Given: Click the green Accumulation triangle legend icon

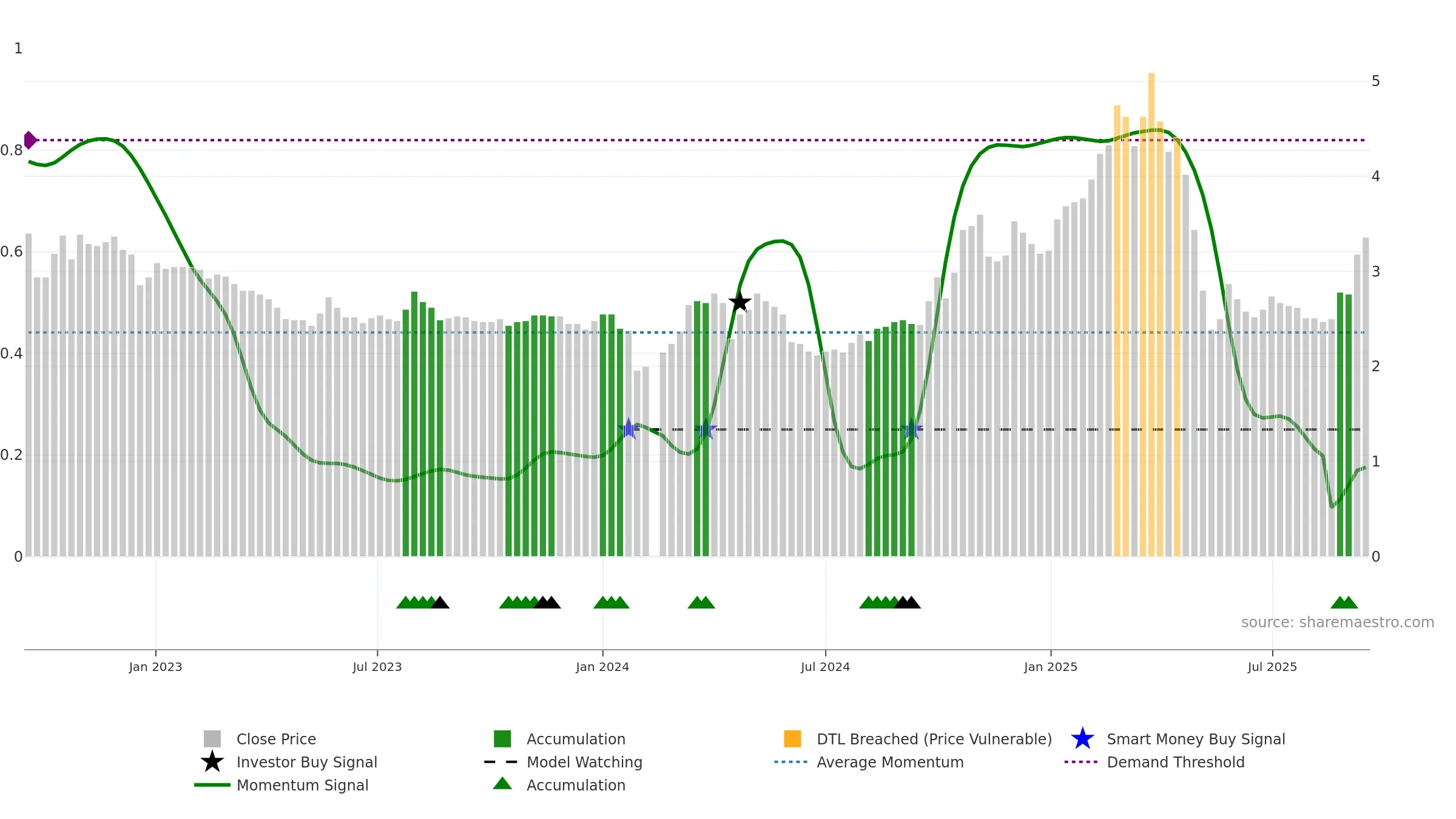Looking at the screenshot, I should 502,783.
